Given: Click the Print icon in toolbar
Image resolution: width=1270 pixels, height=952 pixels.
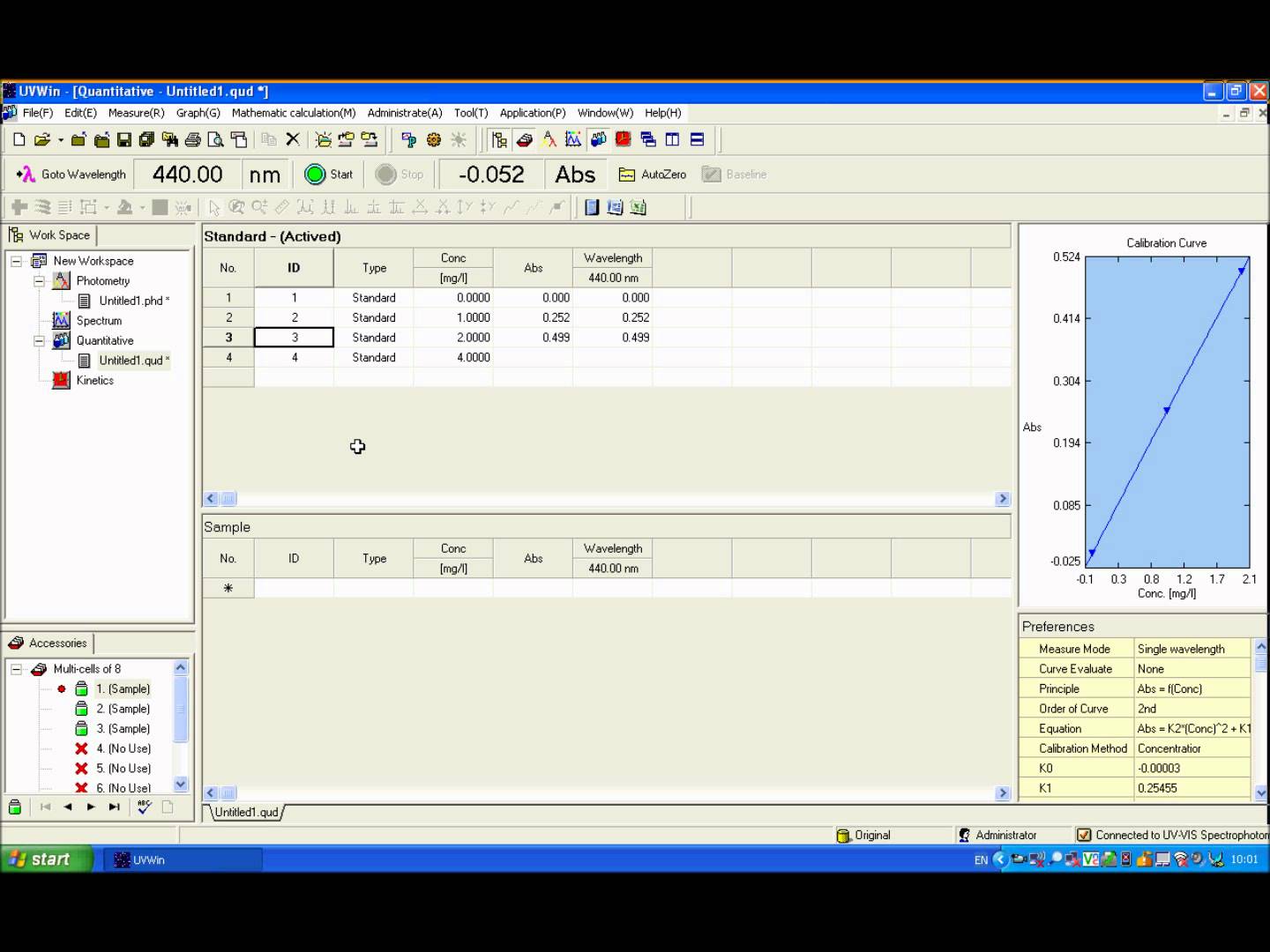Looking at the screenshot, I should coord(192,139).
